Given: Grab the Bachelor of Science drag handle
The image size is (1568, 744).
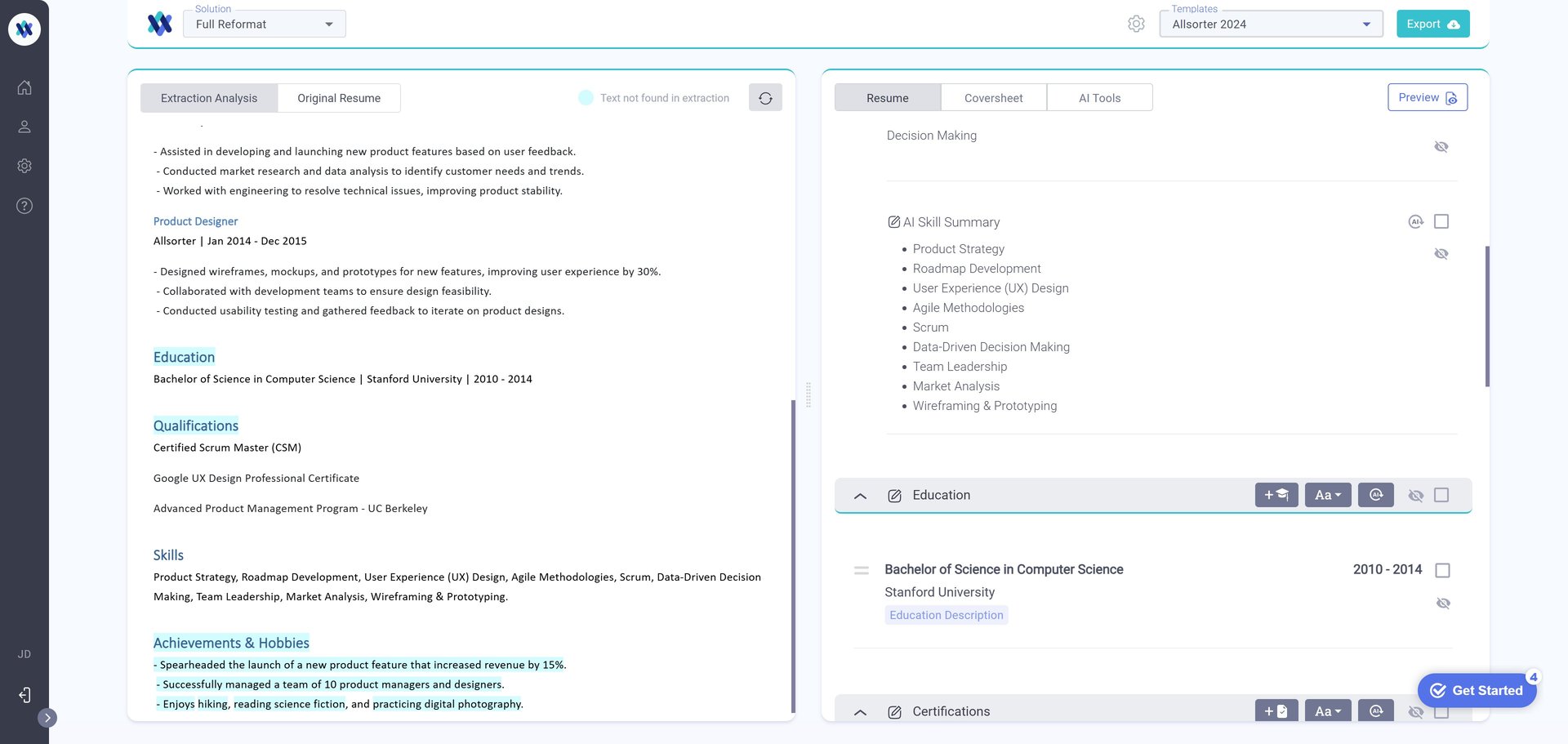Looking at the screenshot, I should [x=862, y=570].
